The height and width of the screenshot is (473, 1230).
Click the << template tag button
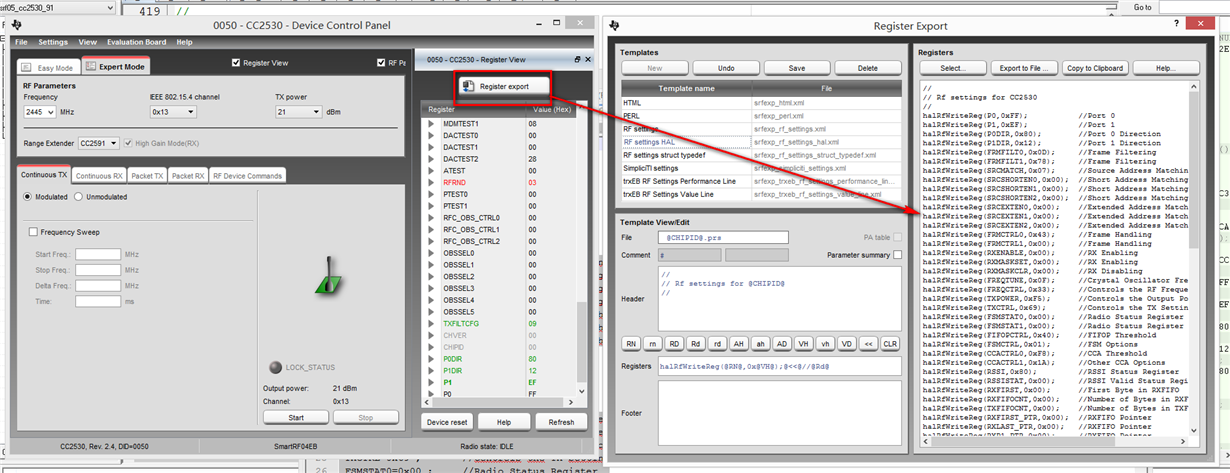point(869,343)
